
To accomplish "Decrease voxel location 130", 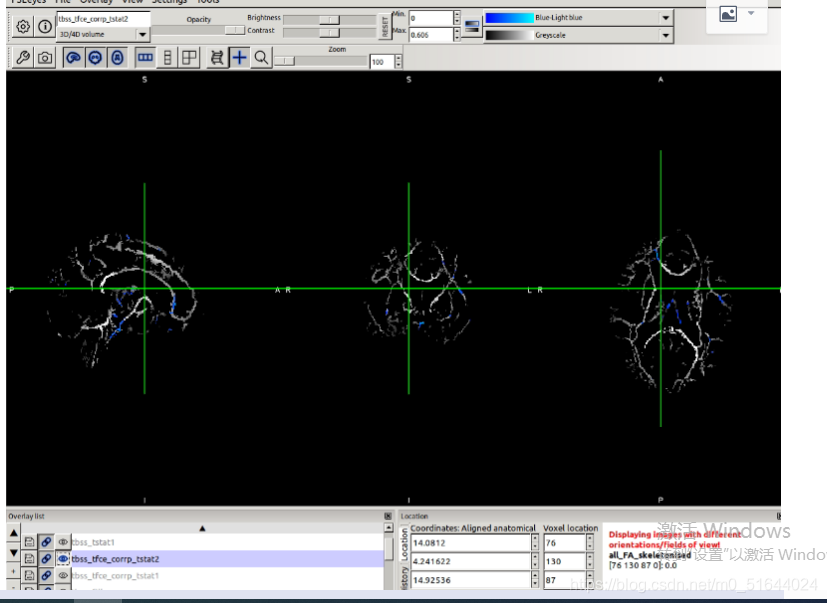I will (590, 565).
